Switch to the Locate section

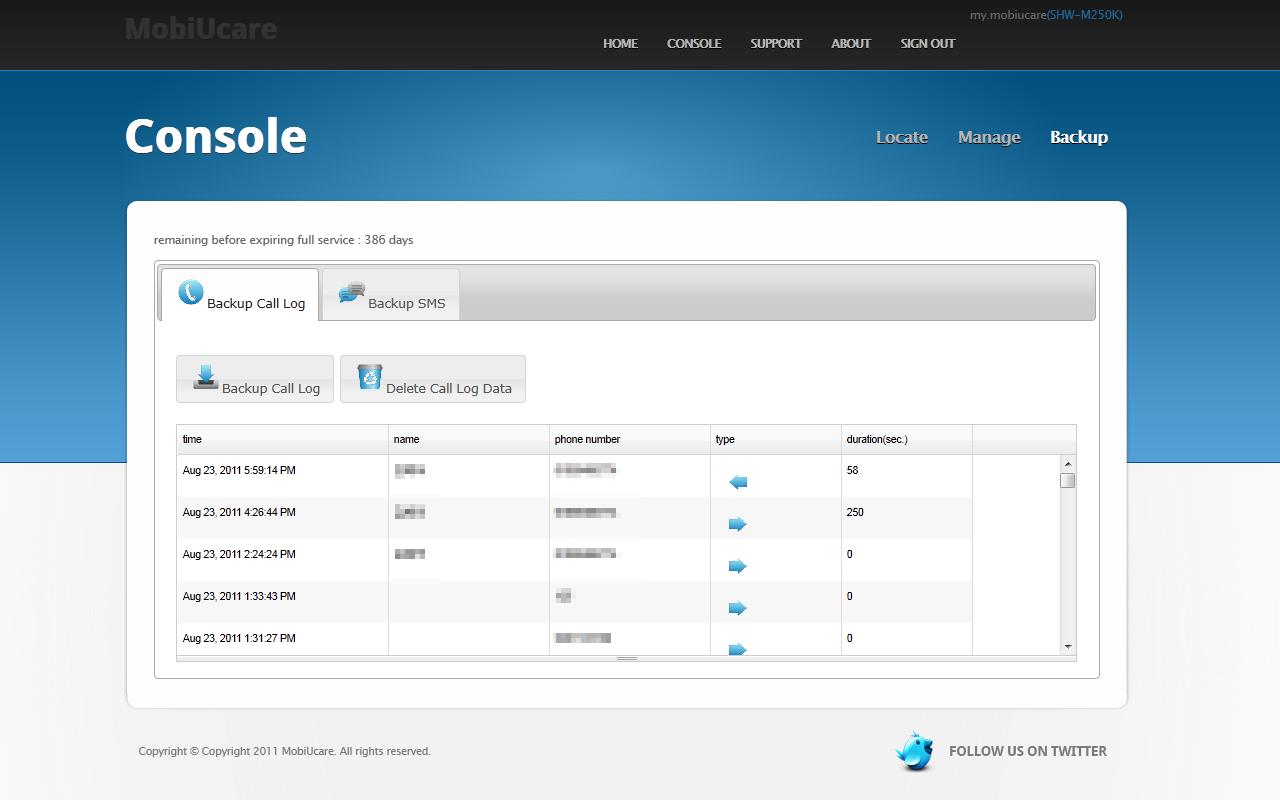[x=902, y=137]
